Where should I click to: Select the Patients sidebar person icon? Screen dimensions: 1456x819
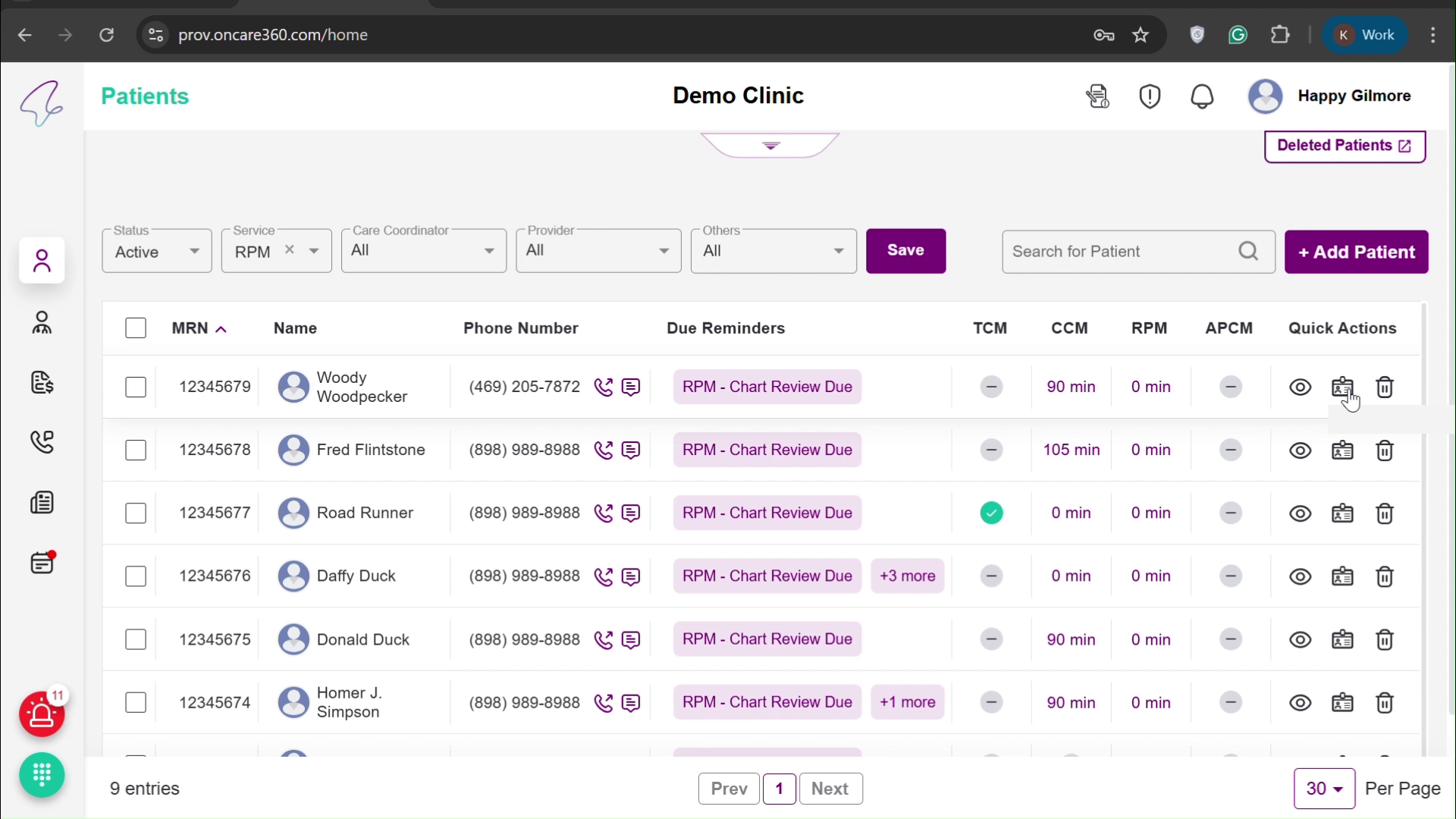(42, 260)
